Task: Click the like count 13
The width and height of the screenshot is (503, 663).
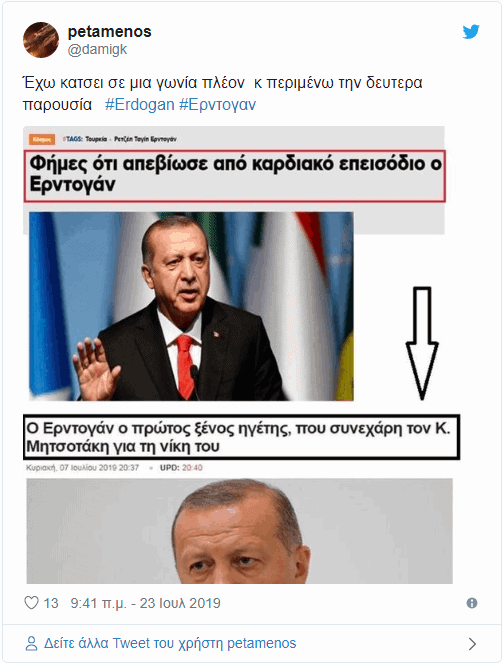Action: coord(51,603)
